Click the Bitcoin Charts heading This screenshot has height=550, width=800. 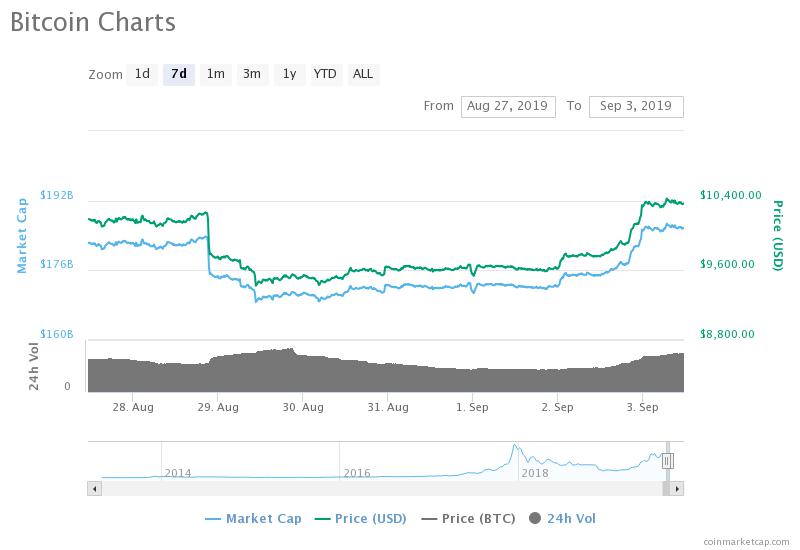(93, 22)
